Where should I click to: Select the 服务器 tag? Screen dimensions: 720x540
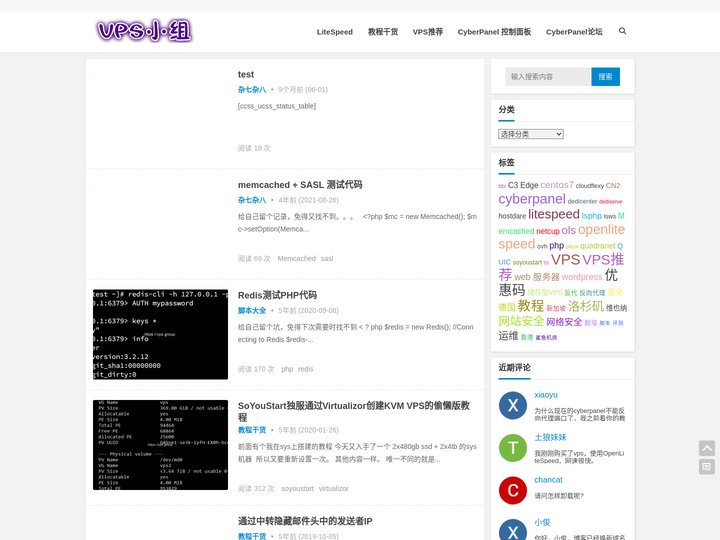(x=546, y=277)
